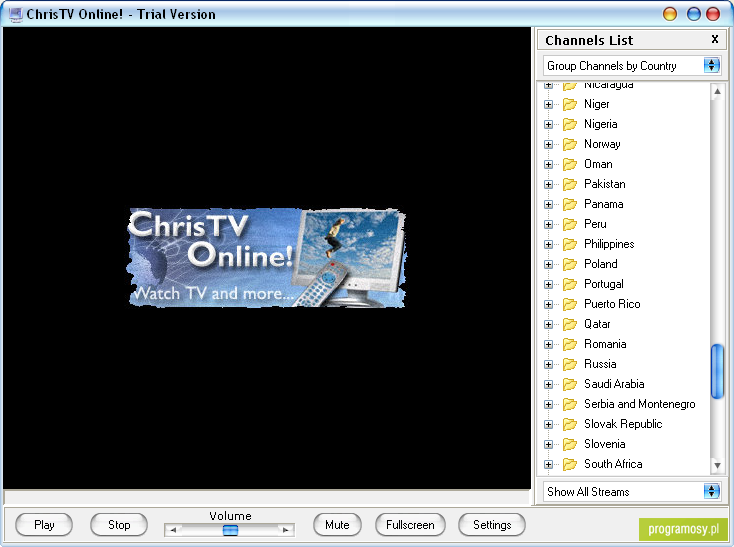Select the Puerto Rico entry

612,305
